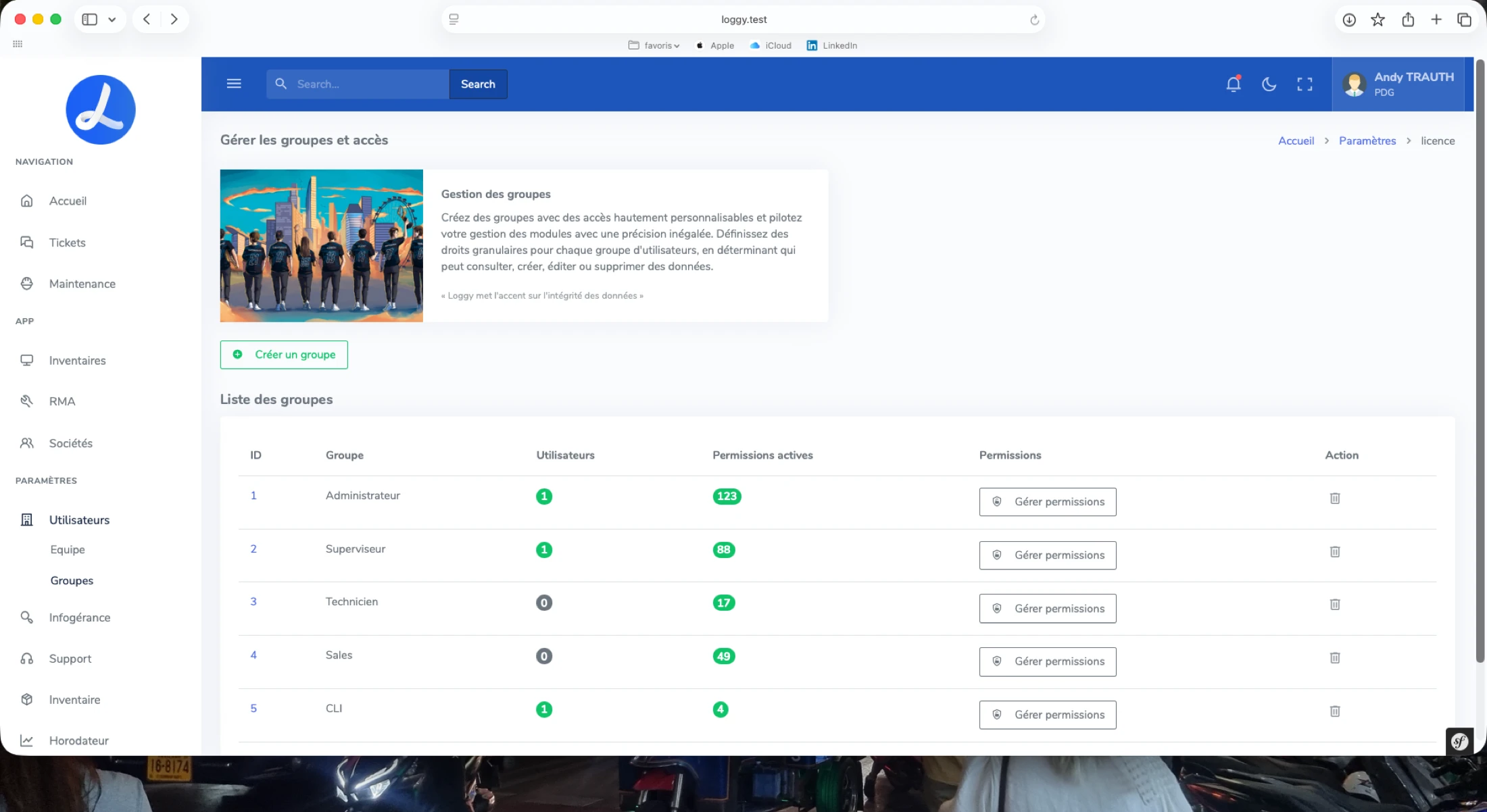The image size is (1487, 812).
Task: Click Gérer permissions for Technicien
Action: 1048,609
